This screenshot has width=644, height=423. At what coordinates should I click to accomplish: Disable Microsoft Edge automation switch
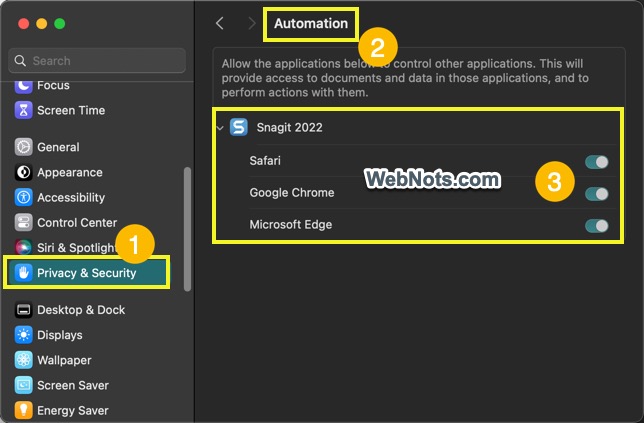click(597, 226)
